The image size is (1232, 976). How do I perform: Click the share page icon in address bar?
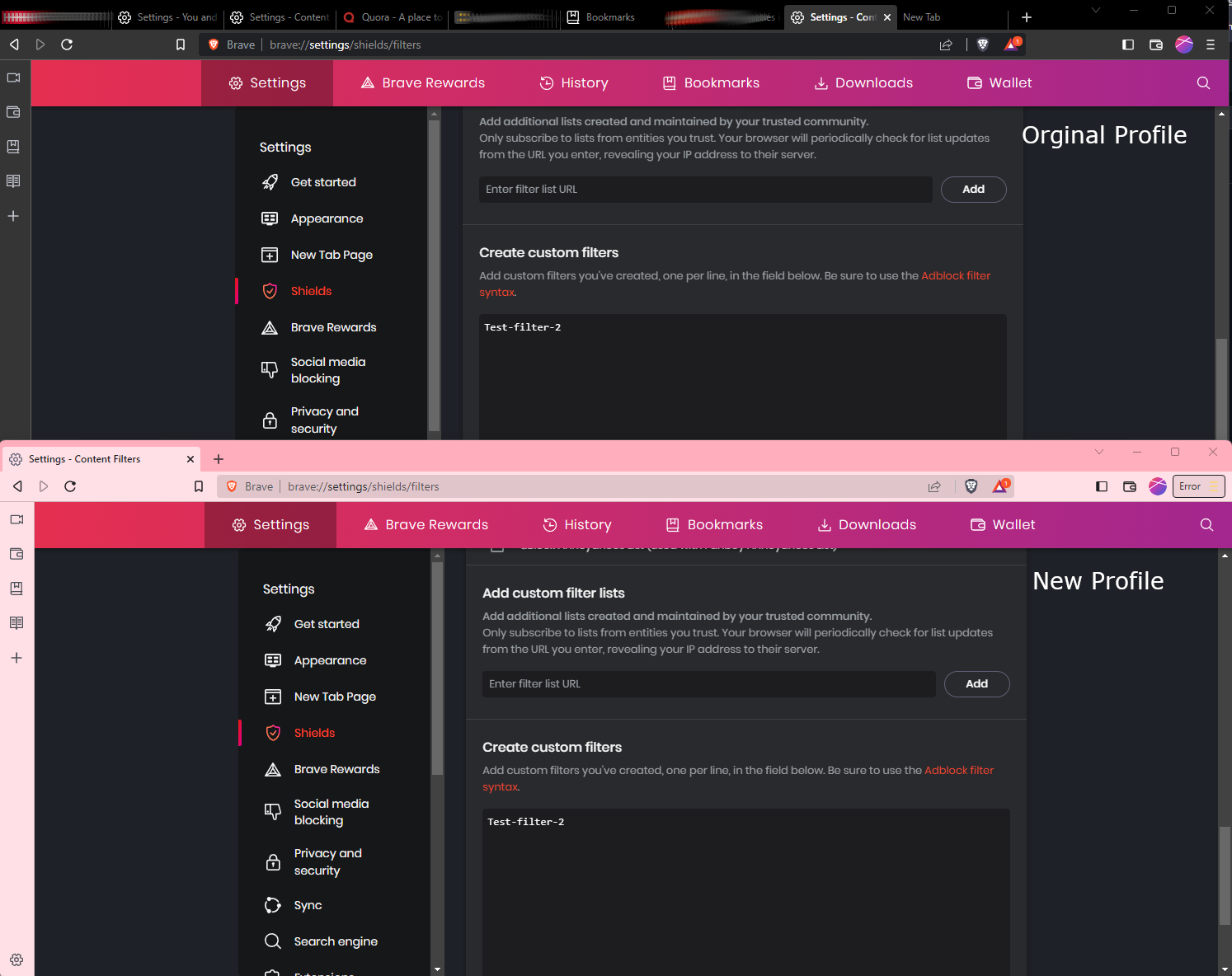coord(946,45)
